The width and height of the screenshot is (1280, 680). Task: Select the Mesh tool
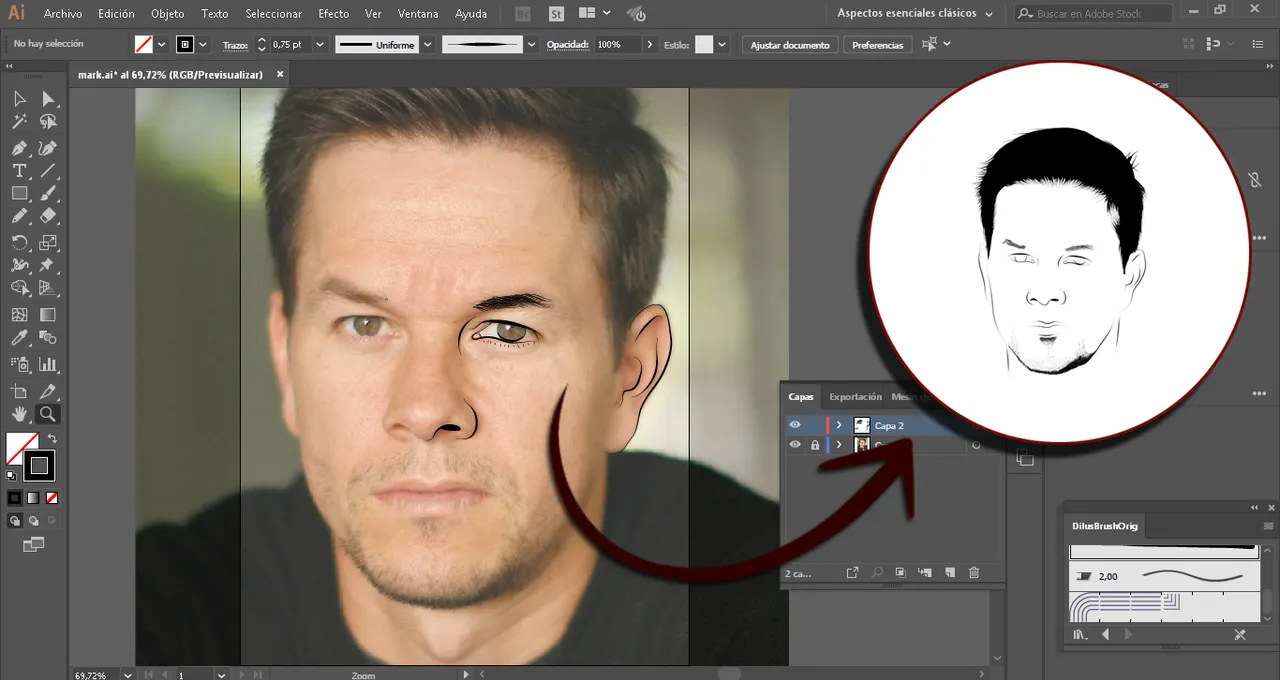pyautogui.click(x=19, y=314)
